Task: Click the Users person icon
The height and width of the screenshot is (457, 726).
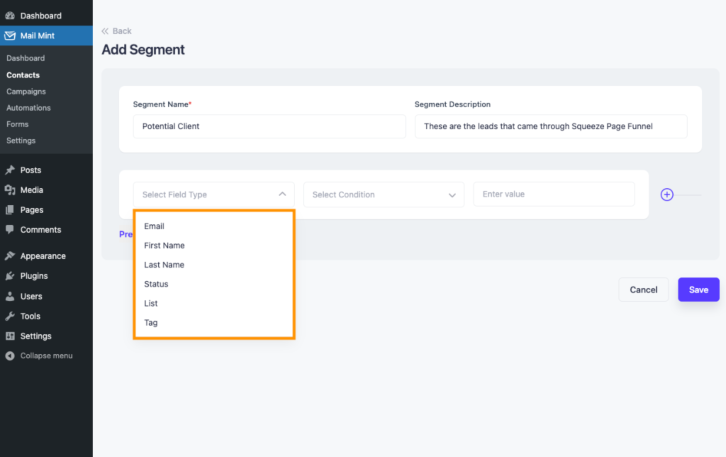Action: point(10,296)
